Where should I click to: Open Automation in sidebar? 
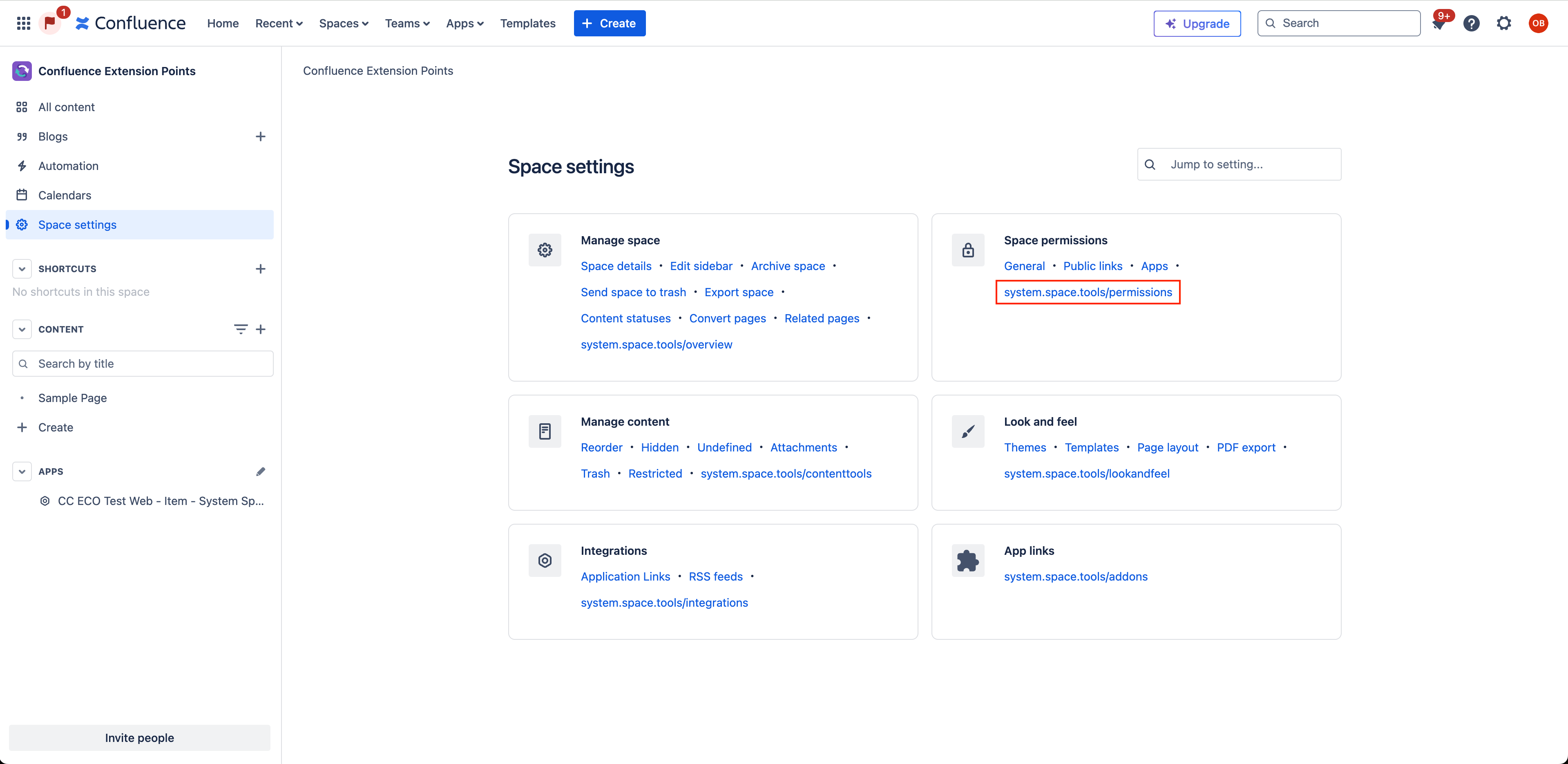coord(139,165)
